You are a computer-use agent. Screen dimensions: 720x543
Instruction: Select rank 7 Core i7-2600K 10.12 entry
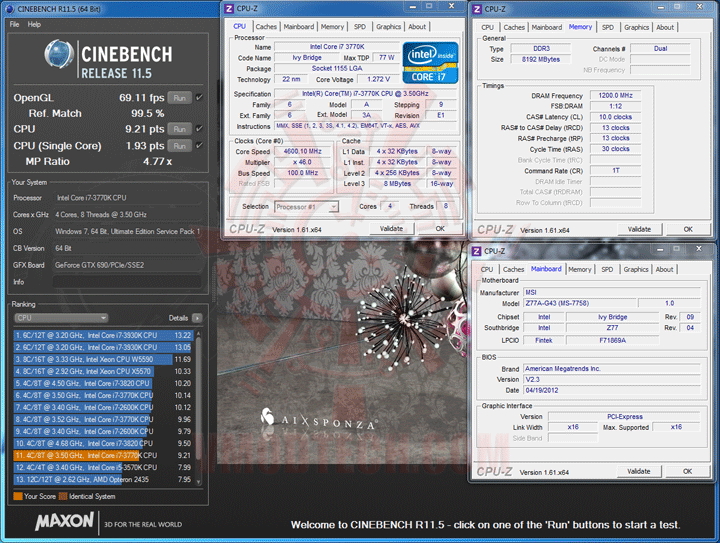(x=103, y=408)
